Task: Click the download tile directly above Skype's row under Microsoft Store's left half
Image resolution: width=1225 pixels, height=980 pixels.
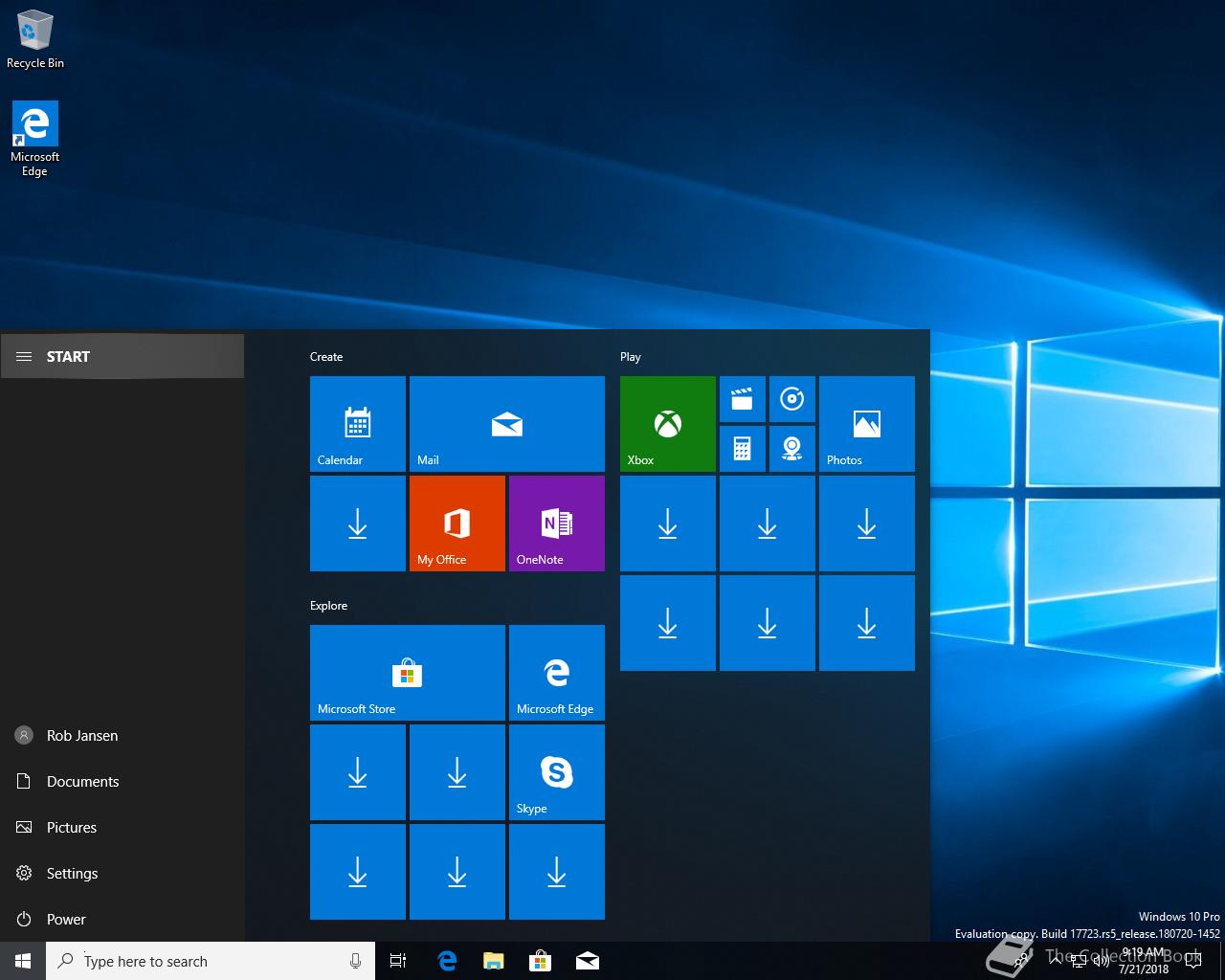Action: 358,772
